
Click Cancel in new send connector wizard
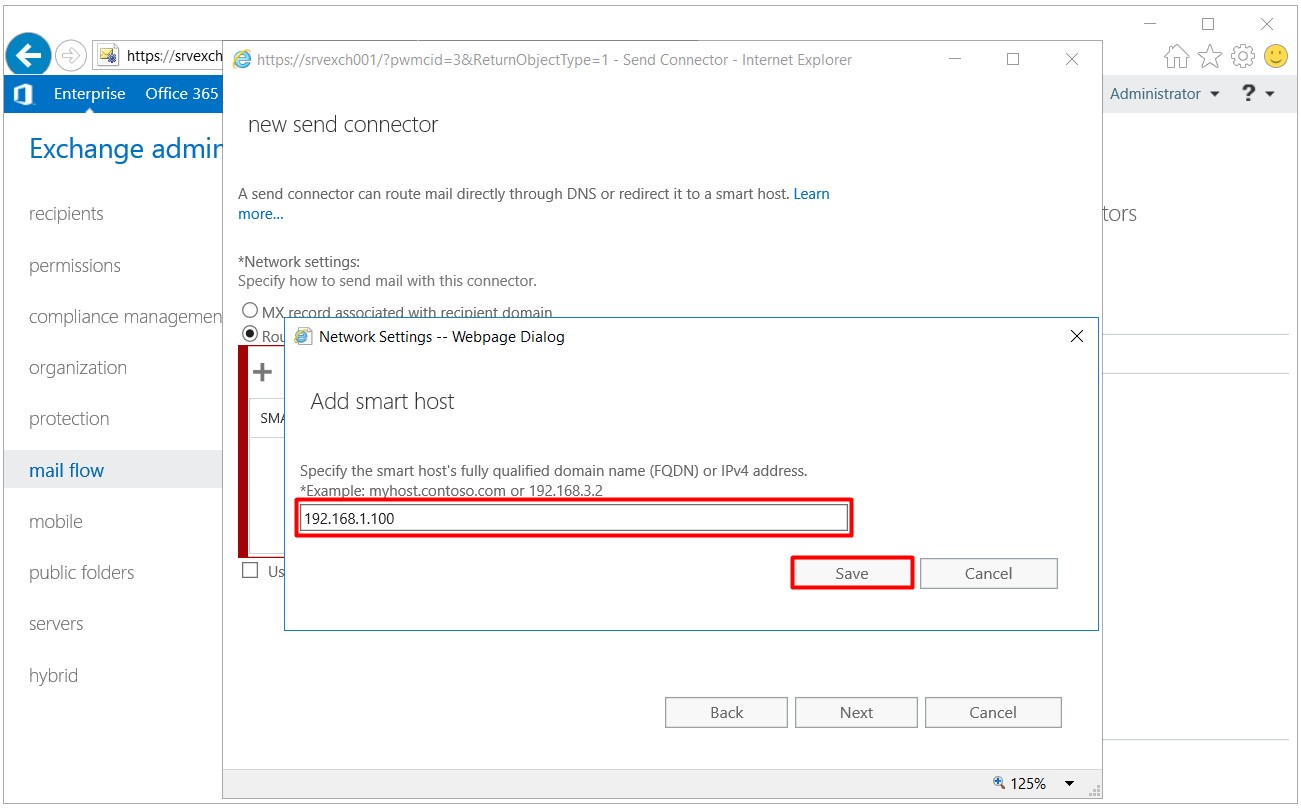pos(993,712)
